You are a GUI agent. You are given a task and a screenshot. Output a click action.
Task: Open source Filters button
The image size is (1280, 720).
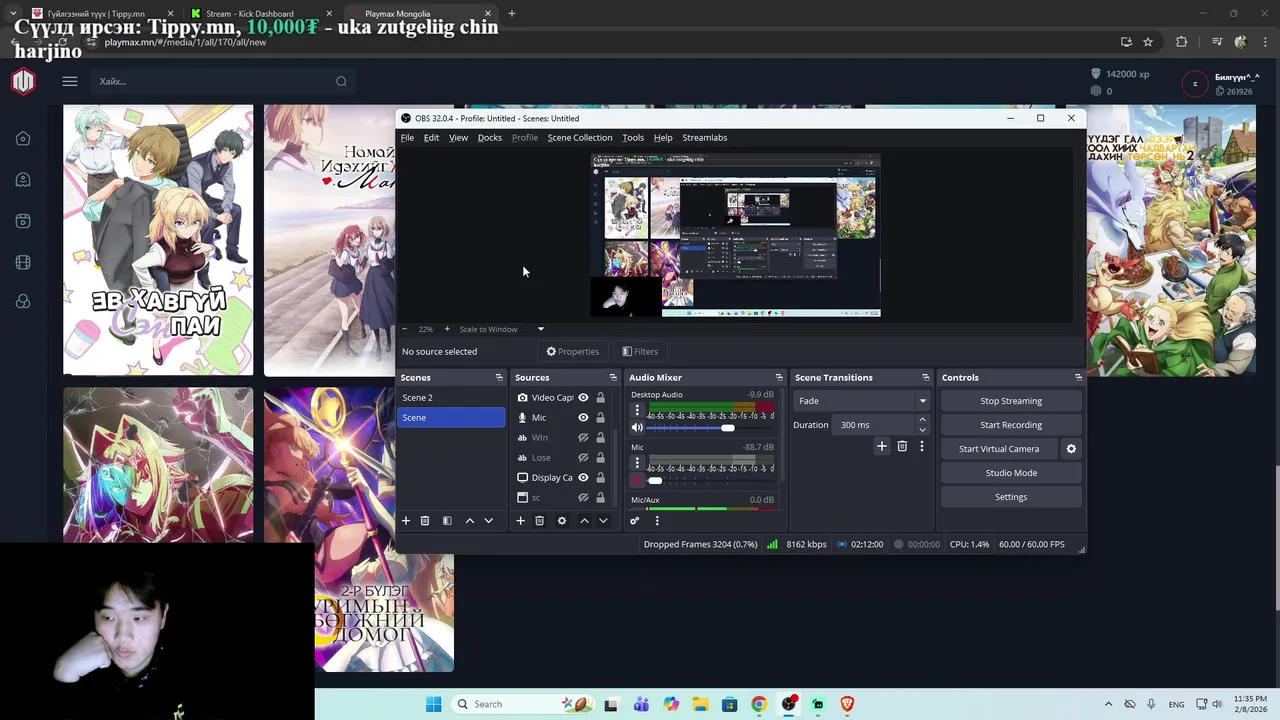[640, 352]
